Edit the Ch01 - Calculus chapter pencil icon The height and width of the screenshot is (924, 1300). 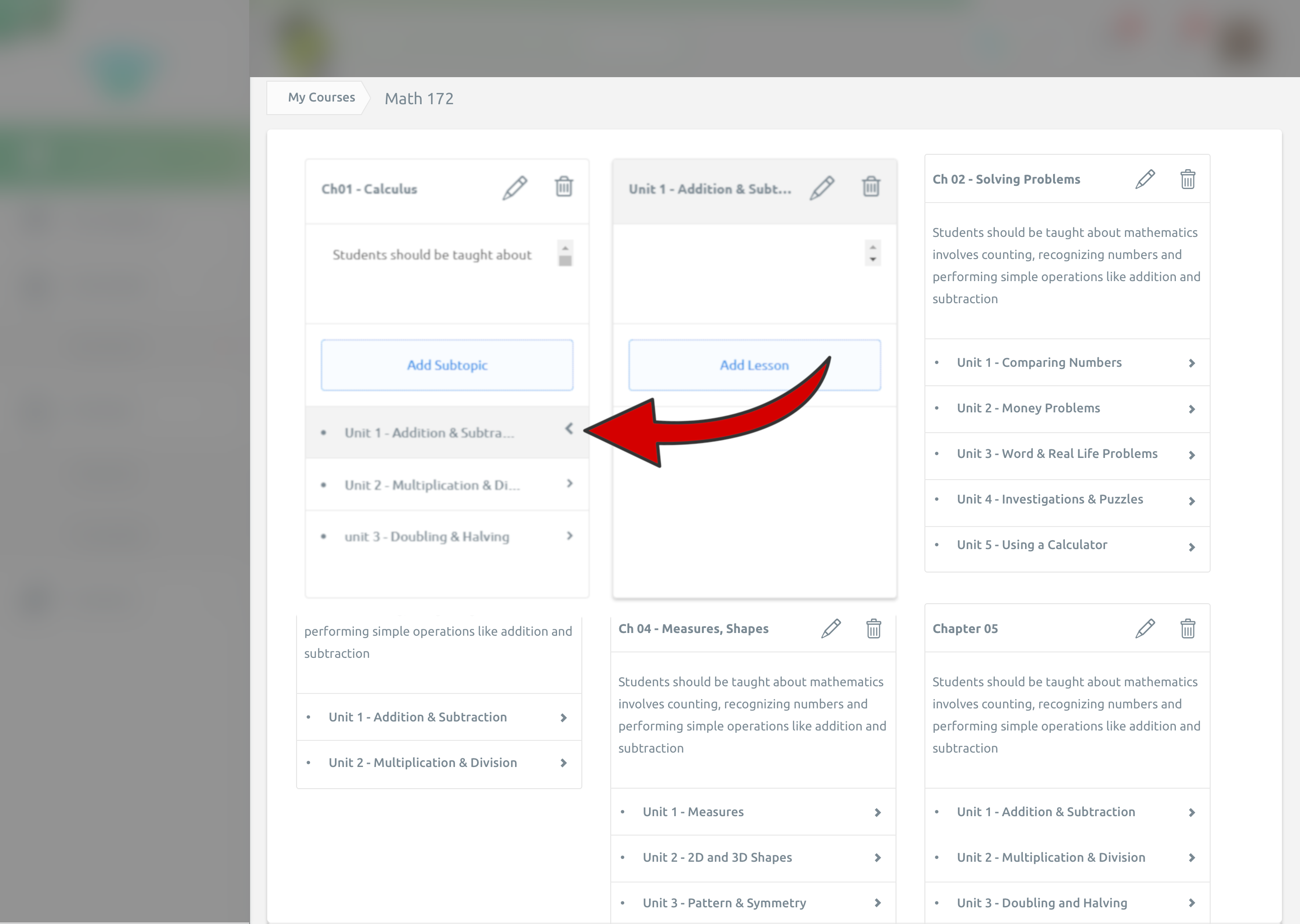tap(515, 188)
